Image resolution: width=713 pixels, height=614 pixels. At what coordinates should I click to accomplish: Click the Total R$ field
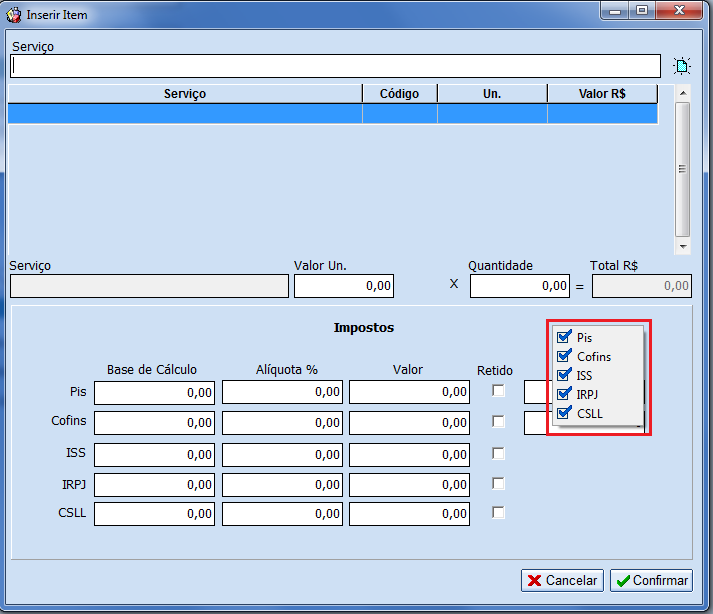tap(642, 286)
